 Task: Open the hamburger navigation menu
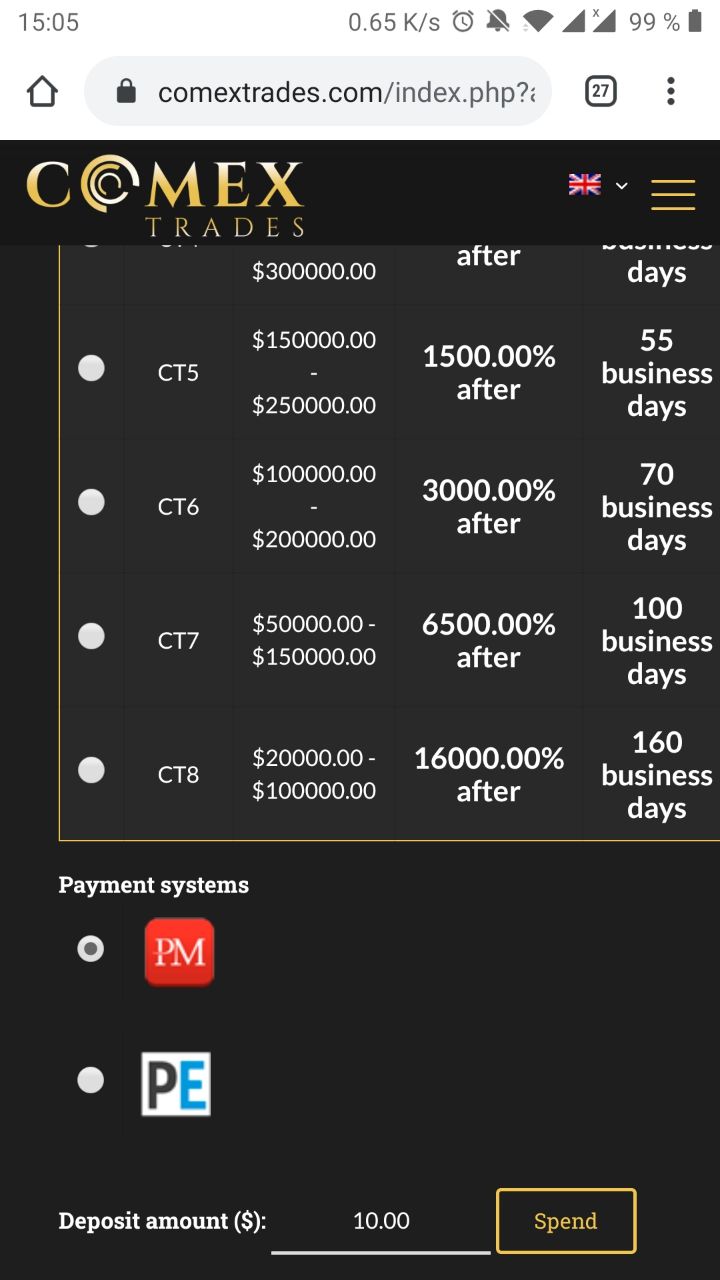(673, 194)
